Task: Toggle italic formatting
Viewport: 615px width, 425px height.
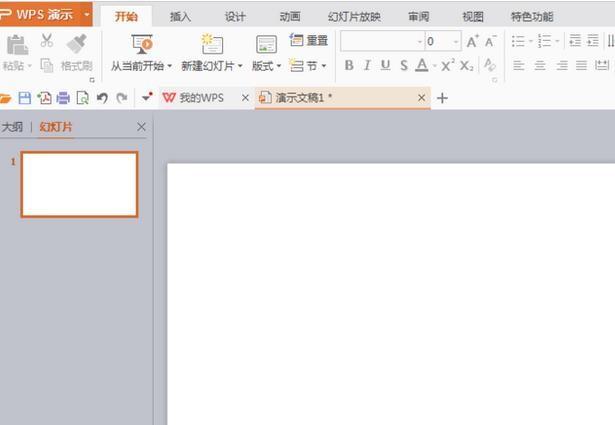Action: [367, 66]
